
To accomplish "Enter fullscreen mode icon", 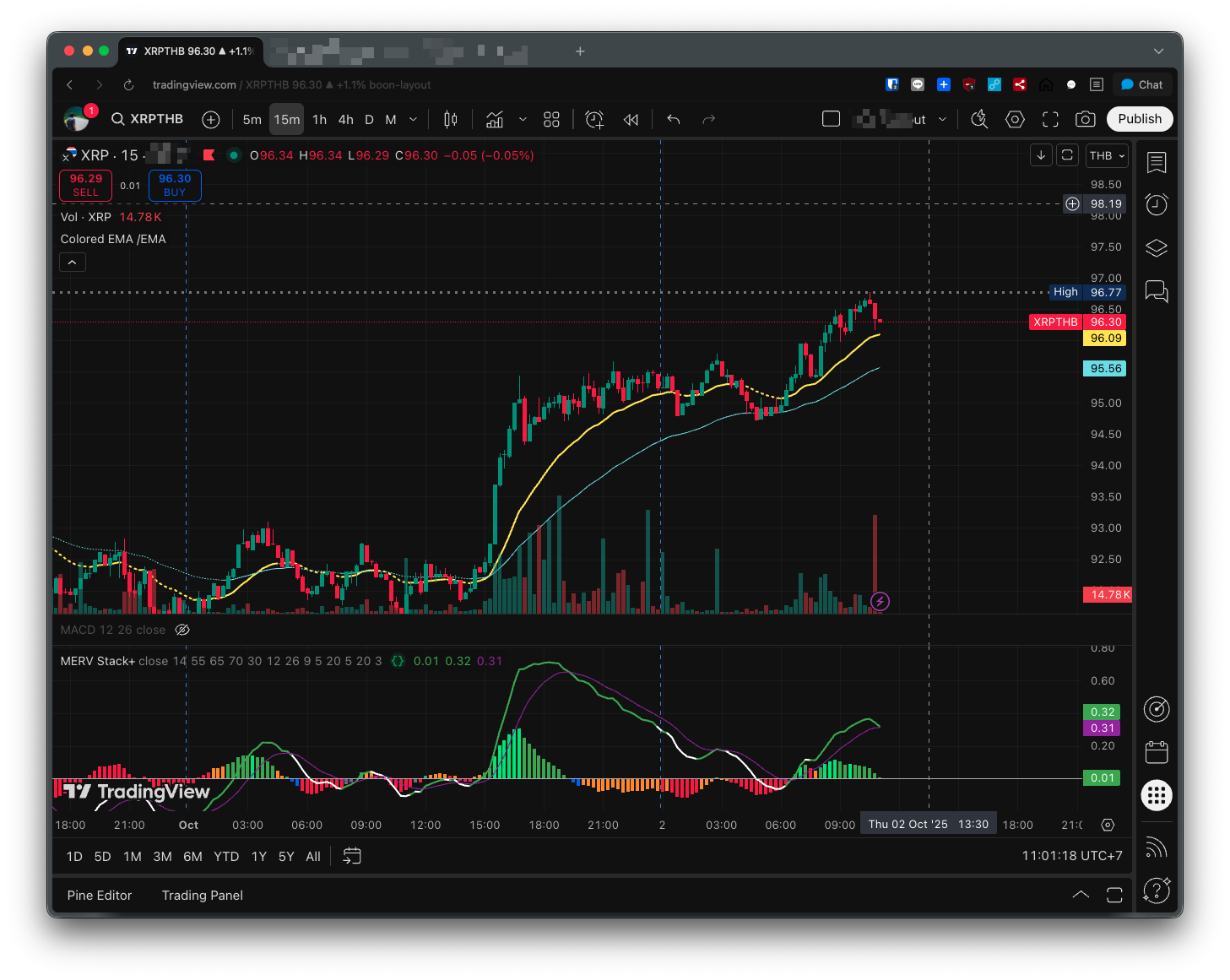I will pyautogui.click(x=1050, y=120).
